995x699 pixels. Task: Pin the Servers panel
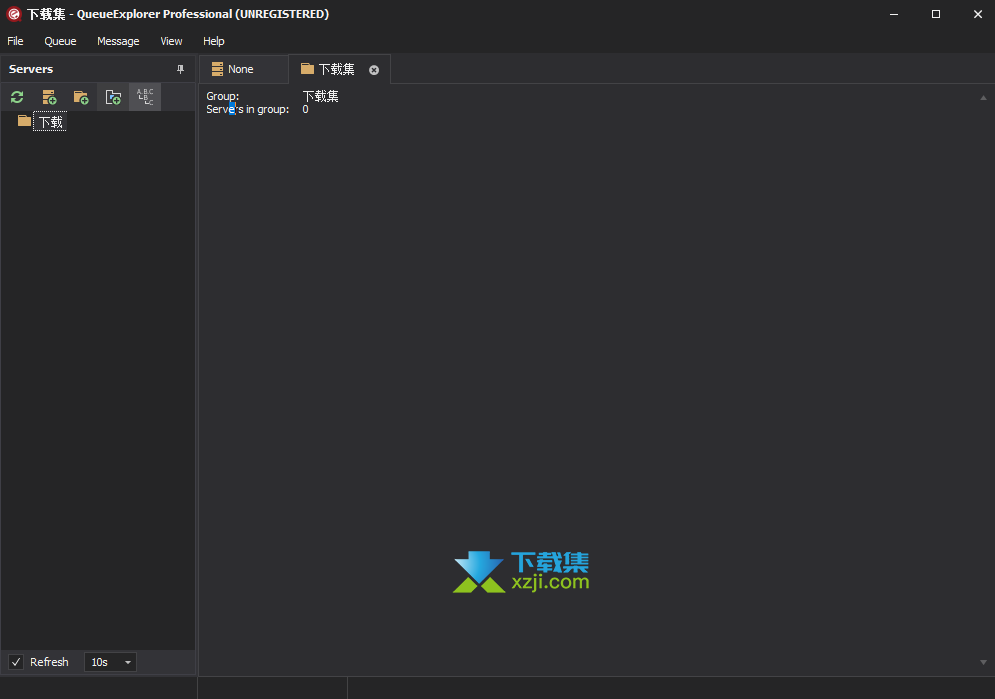[180, 69]
